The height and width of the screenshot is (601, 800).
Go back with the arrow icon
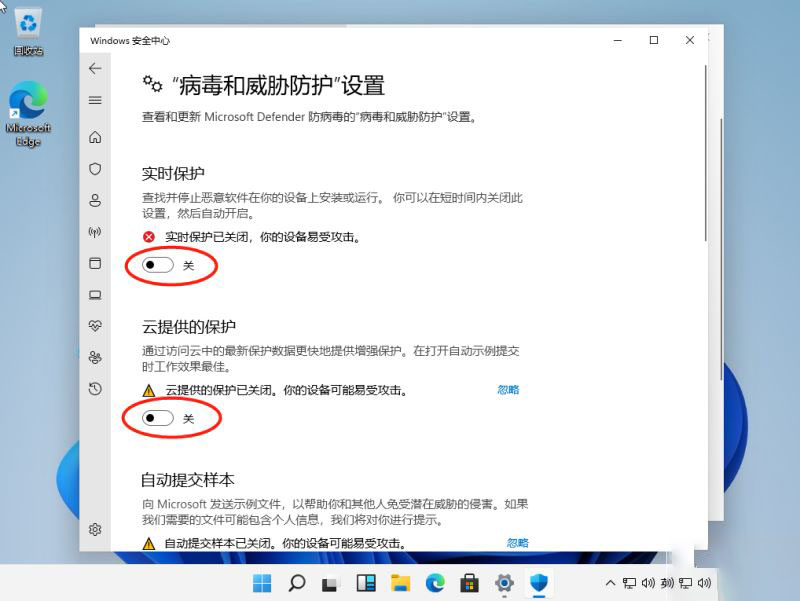click(x=95, y=68)
